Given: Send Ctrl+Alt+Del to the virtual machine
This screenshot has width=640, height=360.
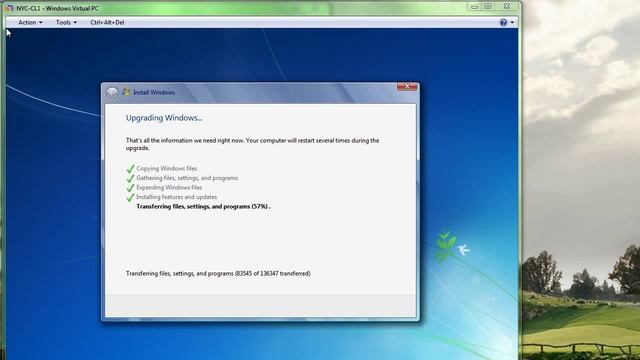Looking at the screenshot, I should (107, 22).
